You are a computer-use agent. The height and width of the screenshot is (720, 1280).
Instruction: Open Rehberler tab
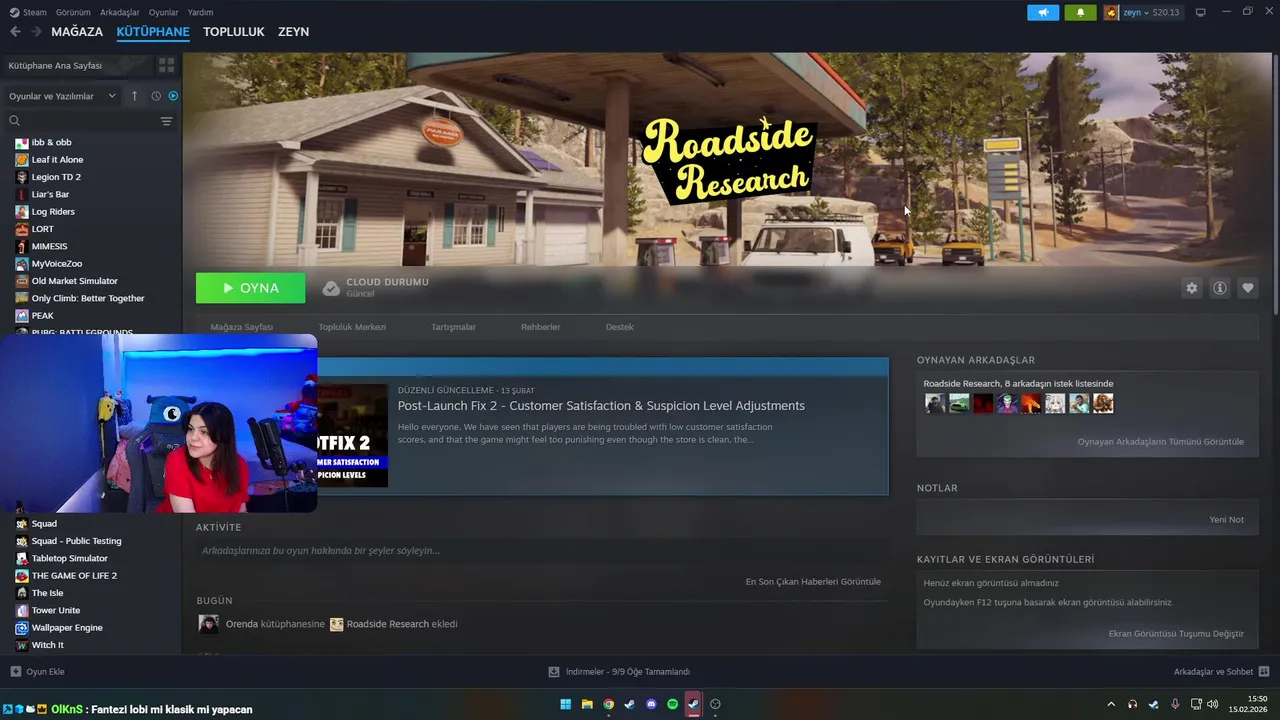[x=541, y=327]
